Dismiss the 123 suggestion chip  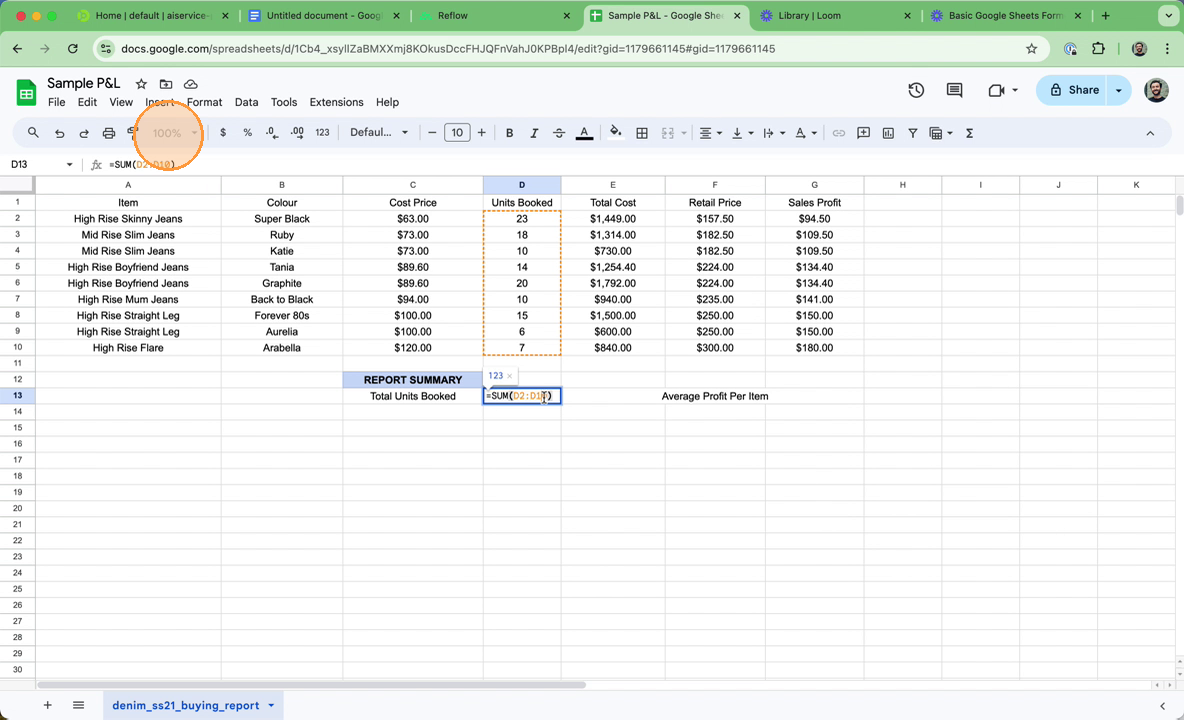pos(510,376)
